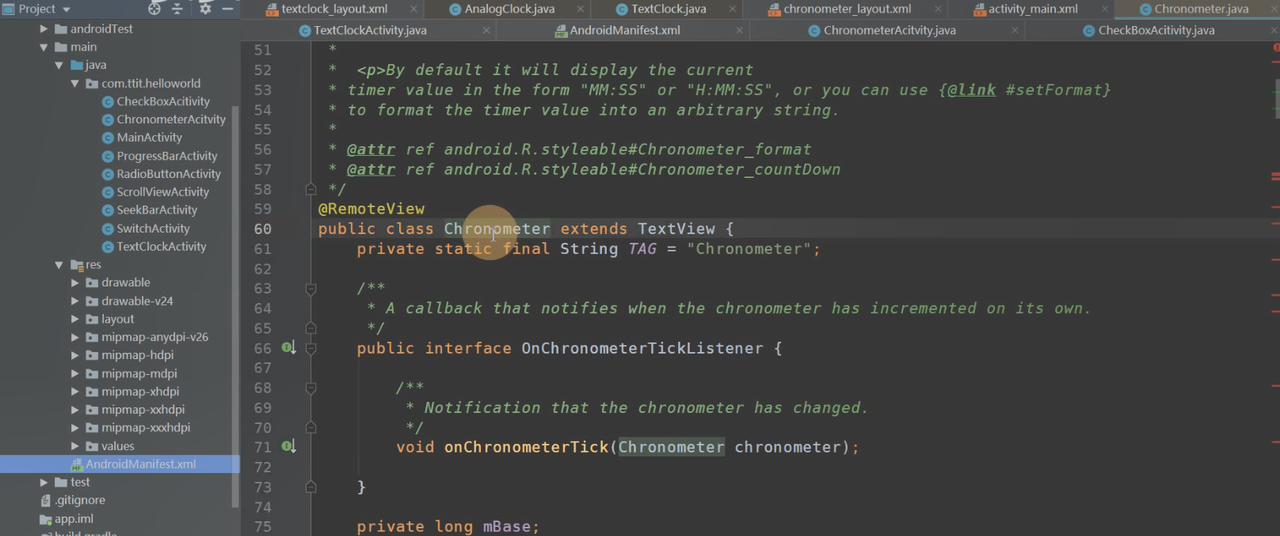Image resolution: width=1280 pixels, height=536 pixels.
Task: Click the mBase field on line 75
Action: point(507,527)
